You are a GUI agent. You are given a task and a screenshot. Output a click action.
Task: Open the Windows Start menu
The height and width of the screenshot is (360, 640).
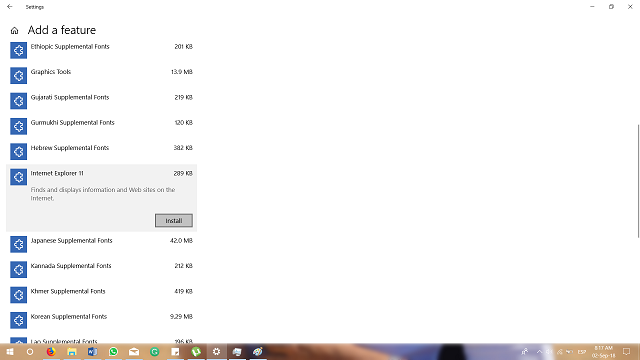[10, 352]
